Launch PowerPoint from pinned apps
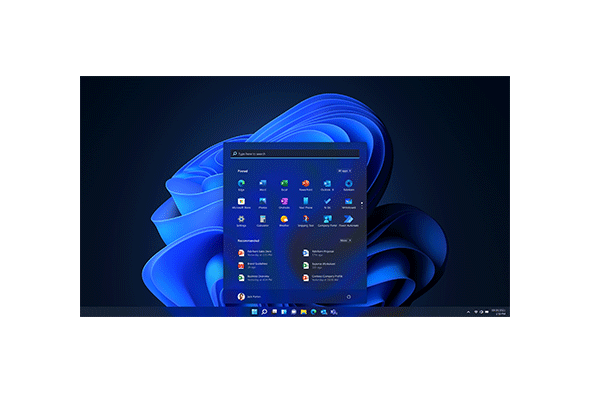 pyautogui.click(x=305, y=185)
